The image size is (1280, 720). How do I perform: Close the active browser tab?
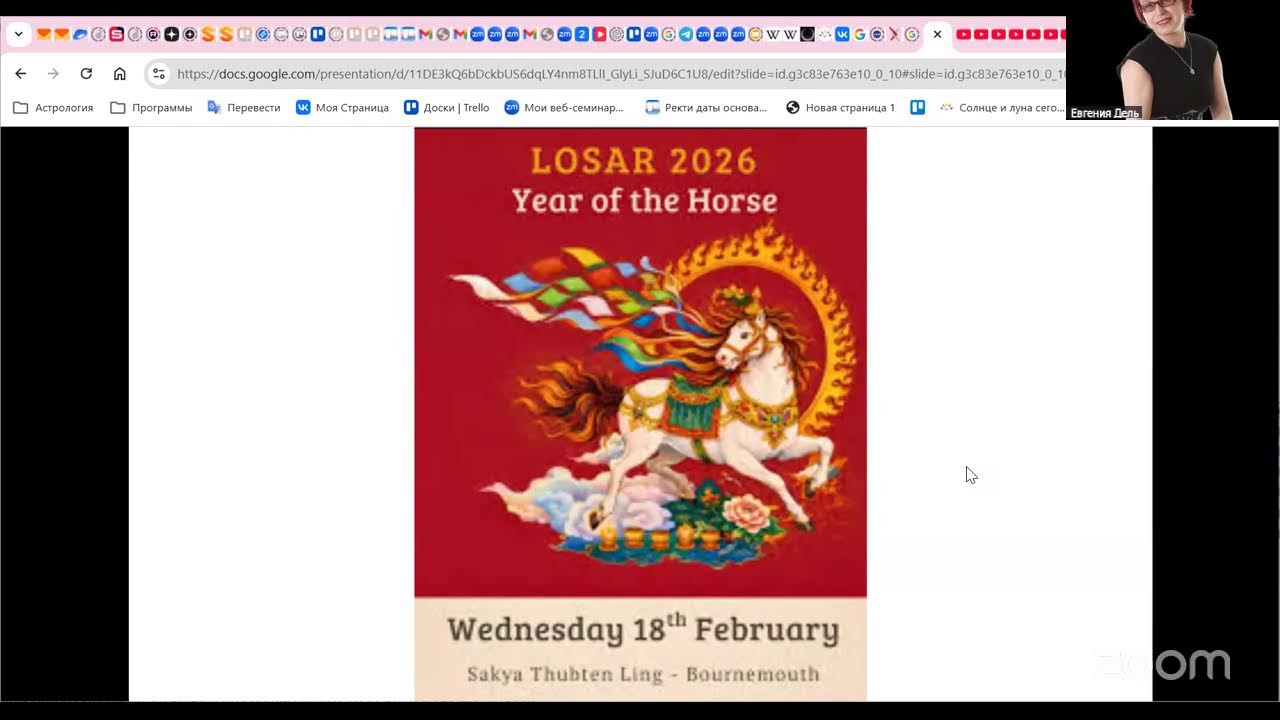click(937, 34)
